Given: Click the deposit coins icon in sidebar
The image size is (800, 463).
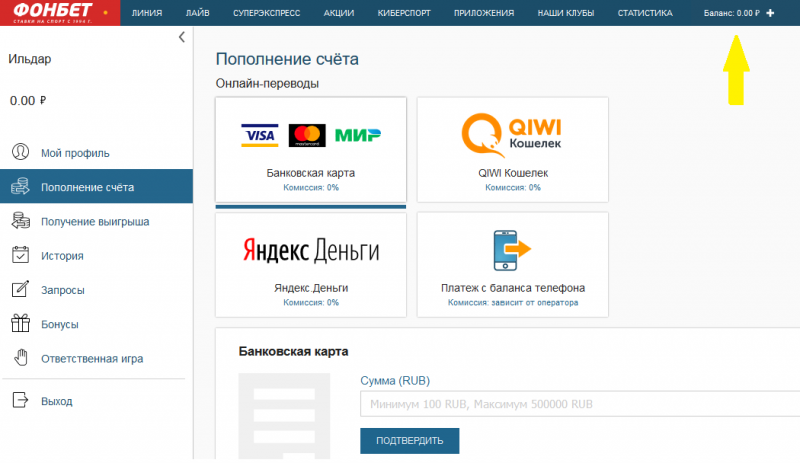Looking at the screenshot, I should (x=20, y=186).
